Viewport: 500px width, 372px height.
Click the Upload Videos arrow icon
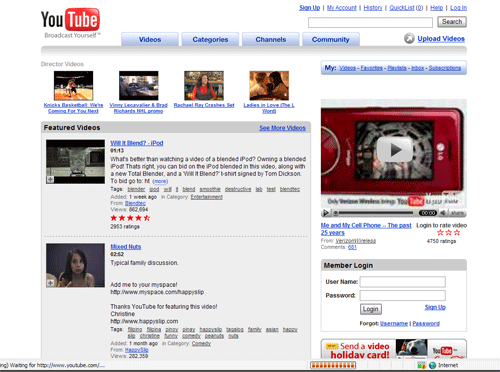(x=409, y=39)
